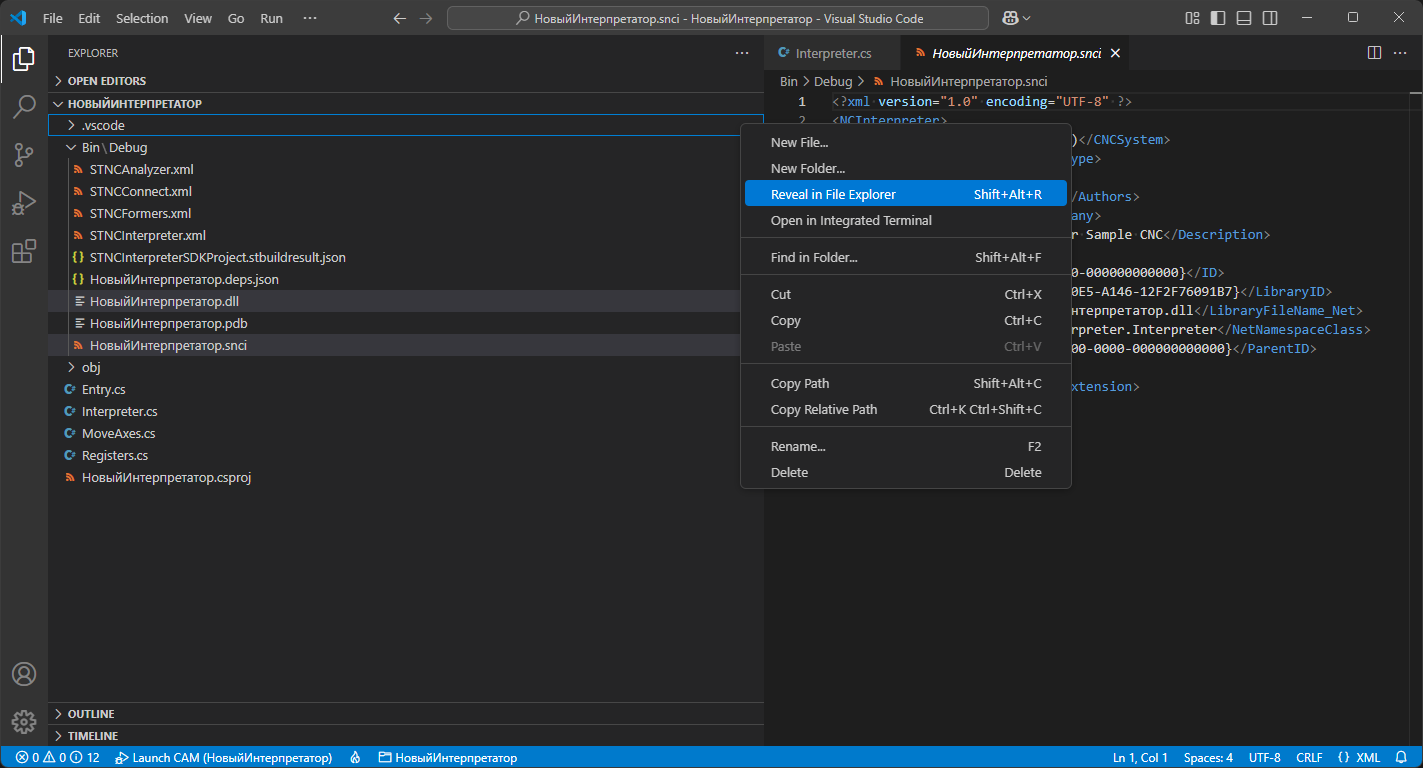Click the Debug breadcrumb segment

[x=833, y=82]
